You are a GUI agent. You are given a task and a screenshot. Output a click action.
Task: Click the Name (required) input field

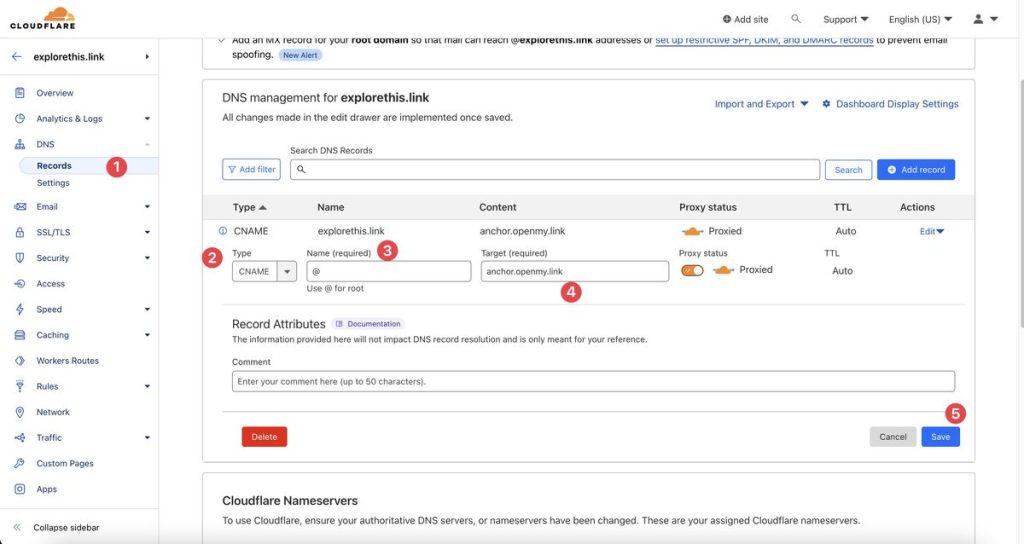coord(389,272)
